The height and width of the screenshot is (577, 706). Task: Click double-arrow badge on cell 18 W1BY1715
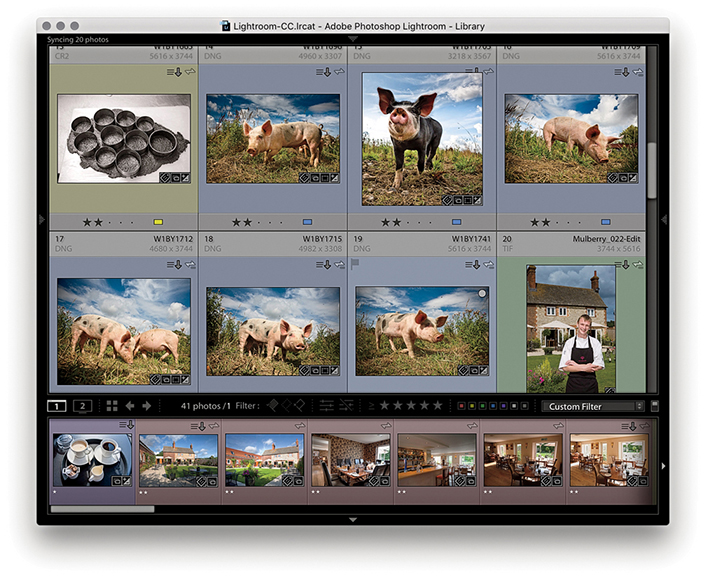click(339, 265)
